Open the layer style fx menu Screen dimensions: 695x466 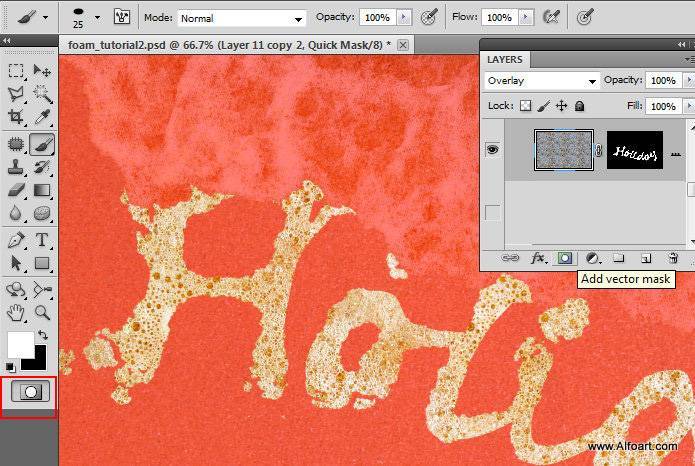[538, 258]
